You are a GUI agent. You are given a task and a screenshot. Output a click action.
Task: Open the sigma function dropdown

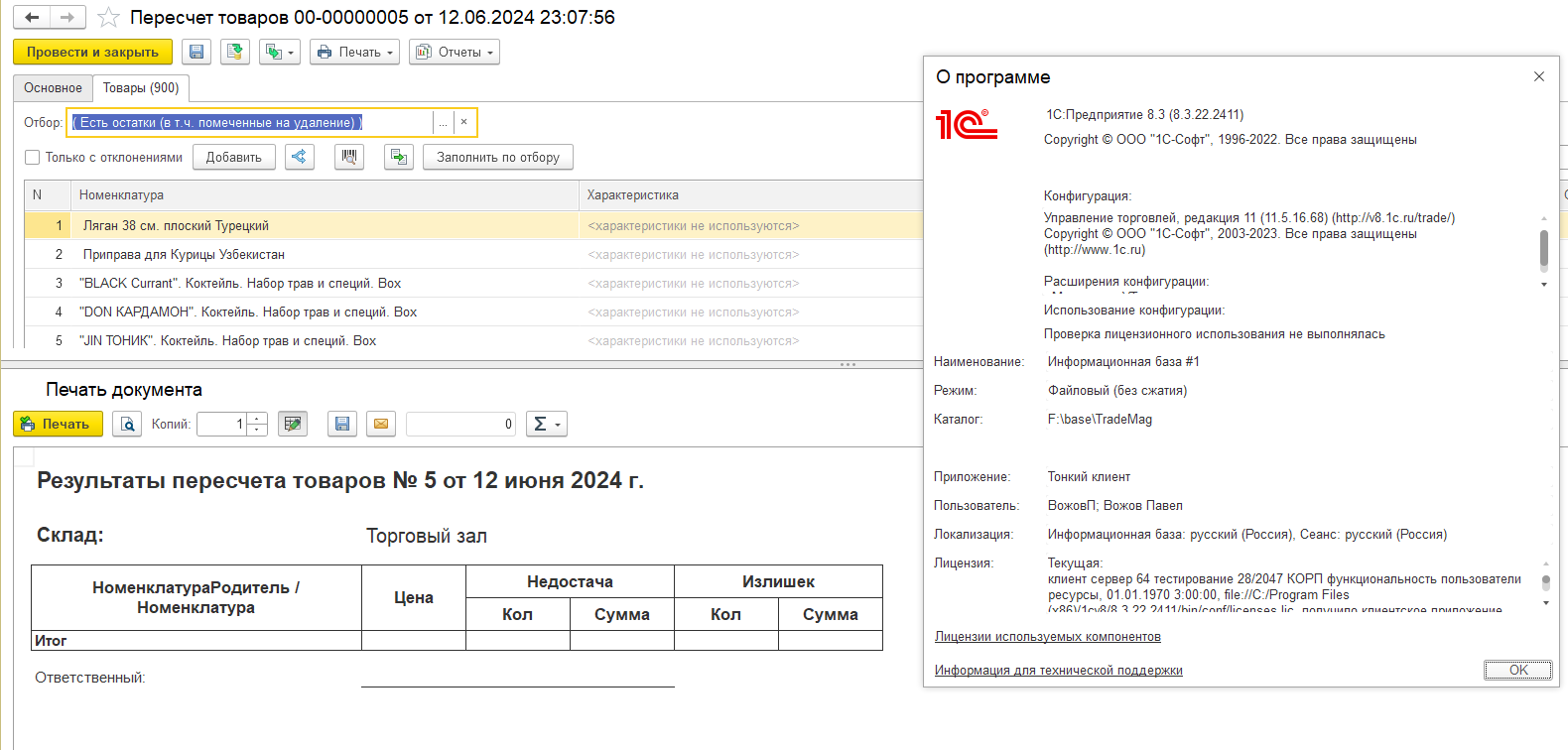(x=546, y=424)
